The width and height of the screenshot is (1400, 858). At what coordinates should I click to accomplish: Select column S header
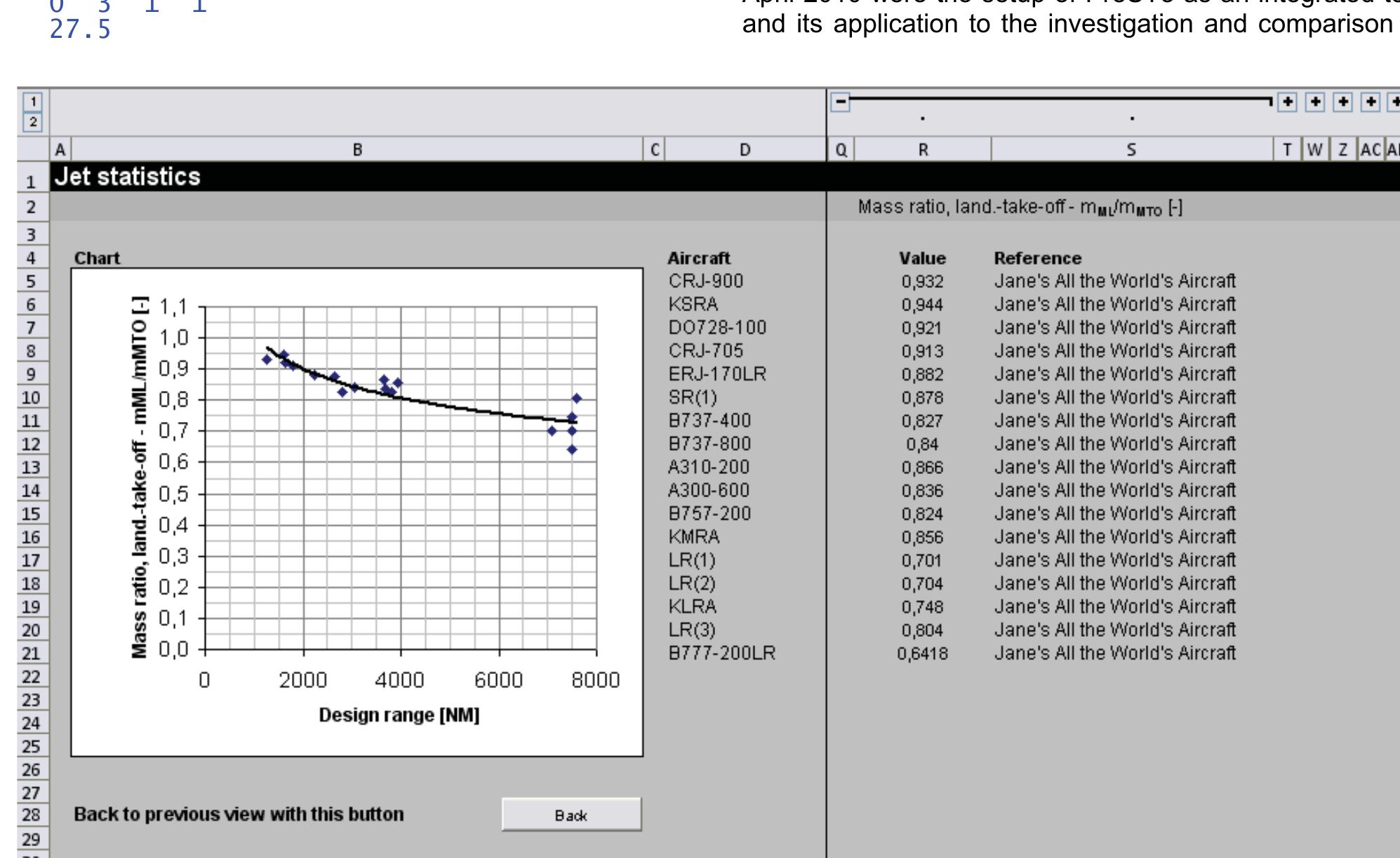click(1132, 150)
